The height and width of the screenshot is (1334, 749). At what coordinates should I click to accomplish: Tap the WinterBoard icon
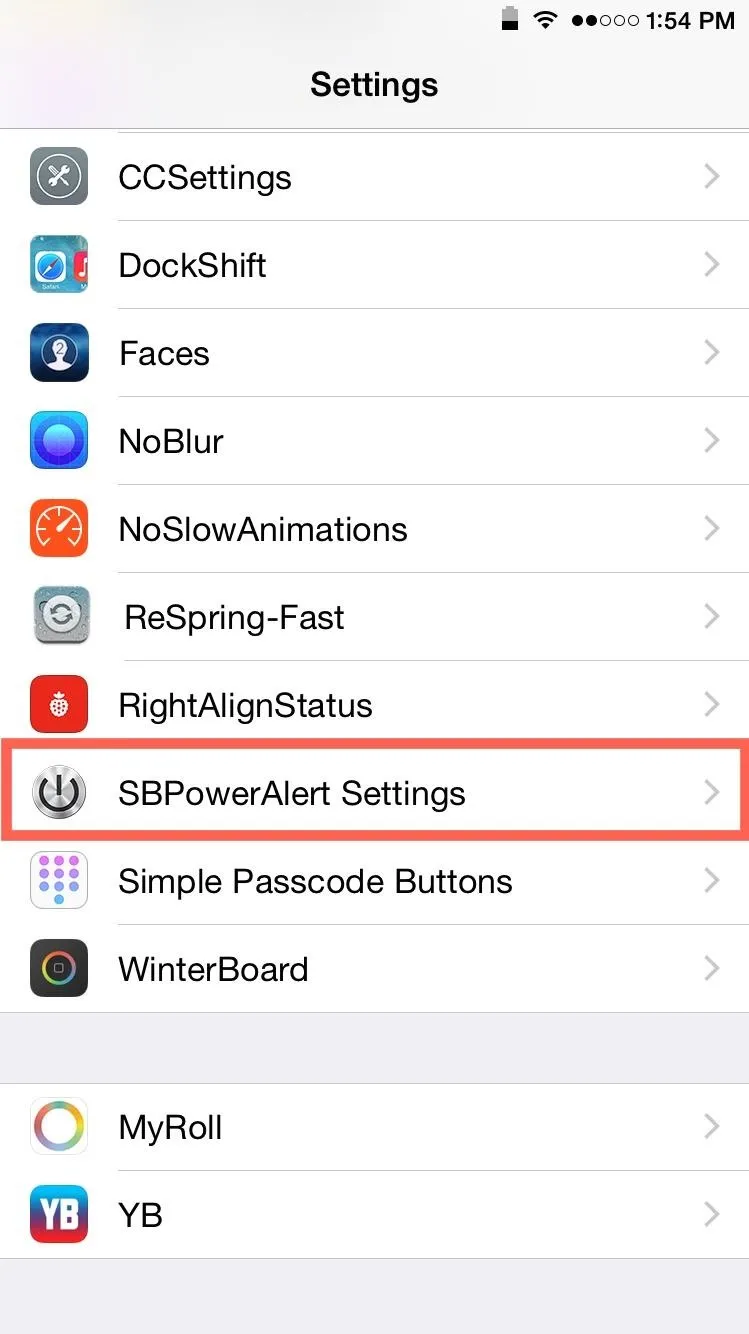coord(59,969)
